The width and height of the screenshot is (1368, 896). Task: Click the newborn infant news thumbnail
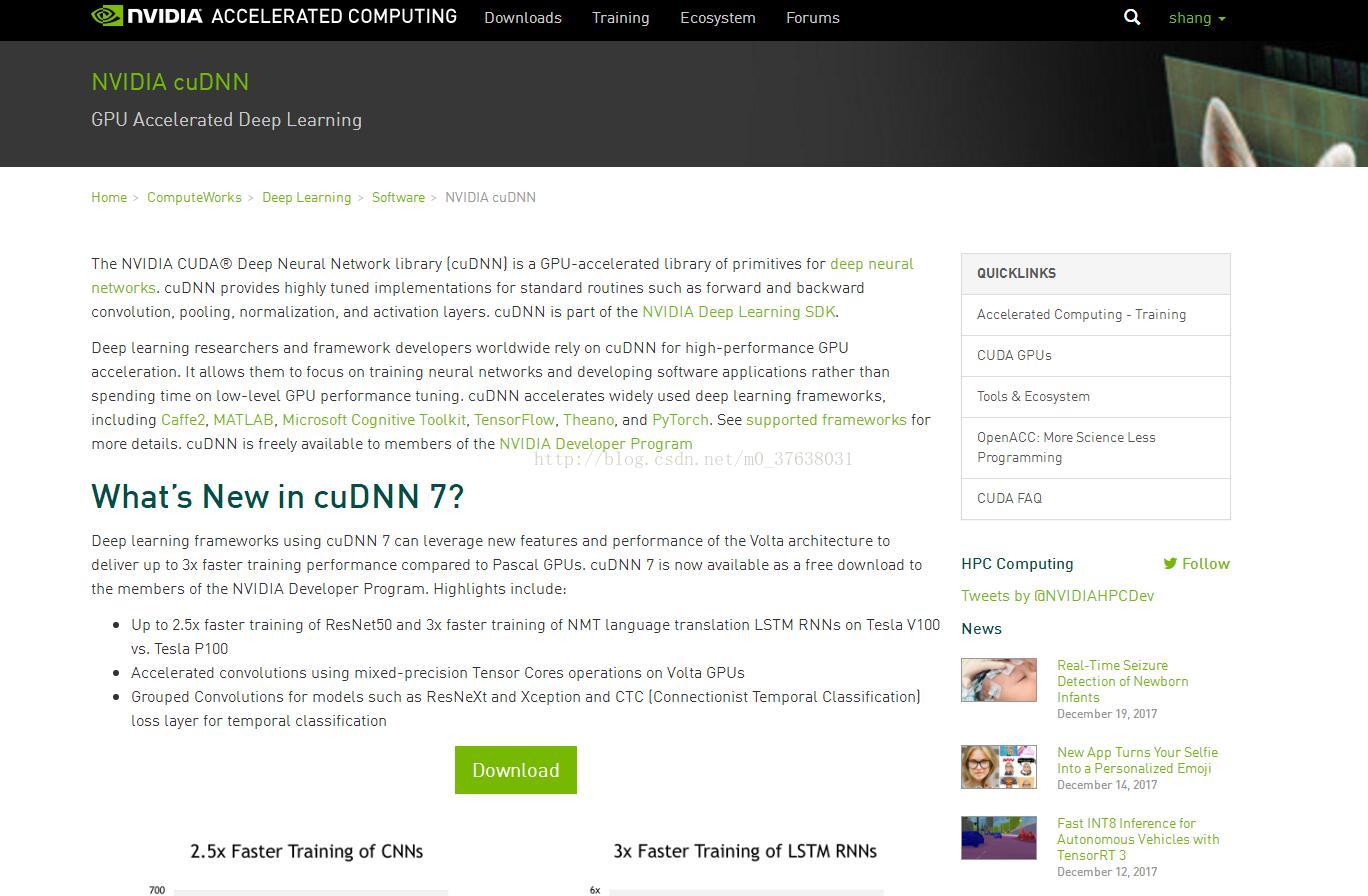[999, 680]
